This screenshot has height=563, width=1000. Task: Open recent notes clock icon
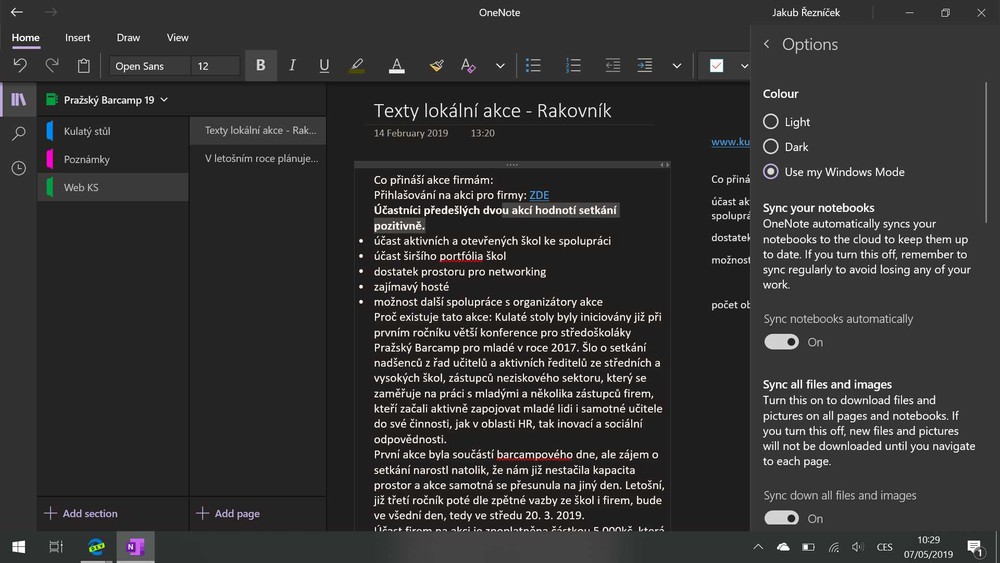click(18, 169)
